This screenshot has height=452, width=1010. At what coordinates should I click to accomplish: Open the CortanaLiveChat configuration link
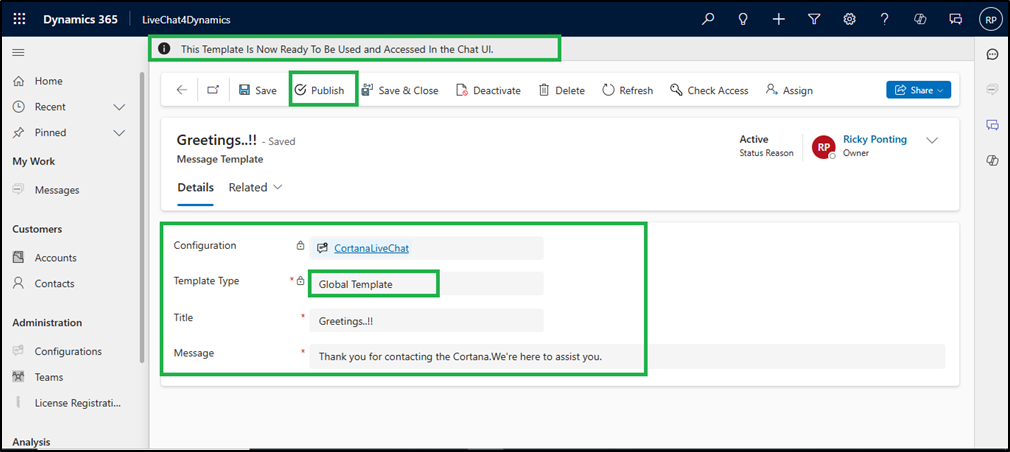click(371, 248)
